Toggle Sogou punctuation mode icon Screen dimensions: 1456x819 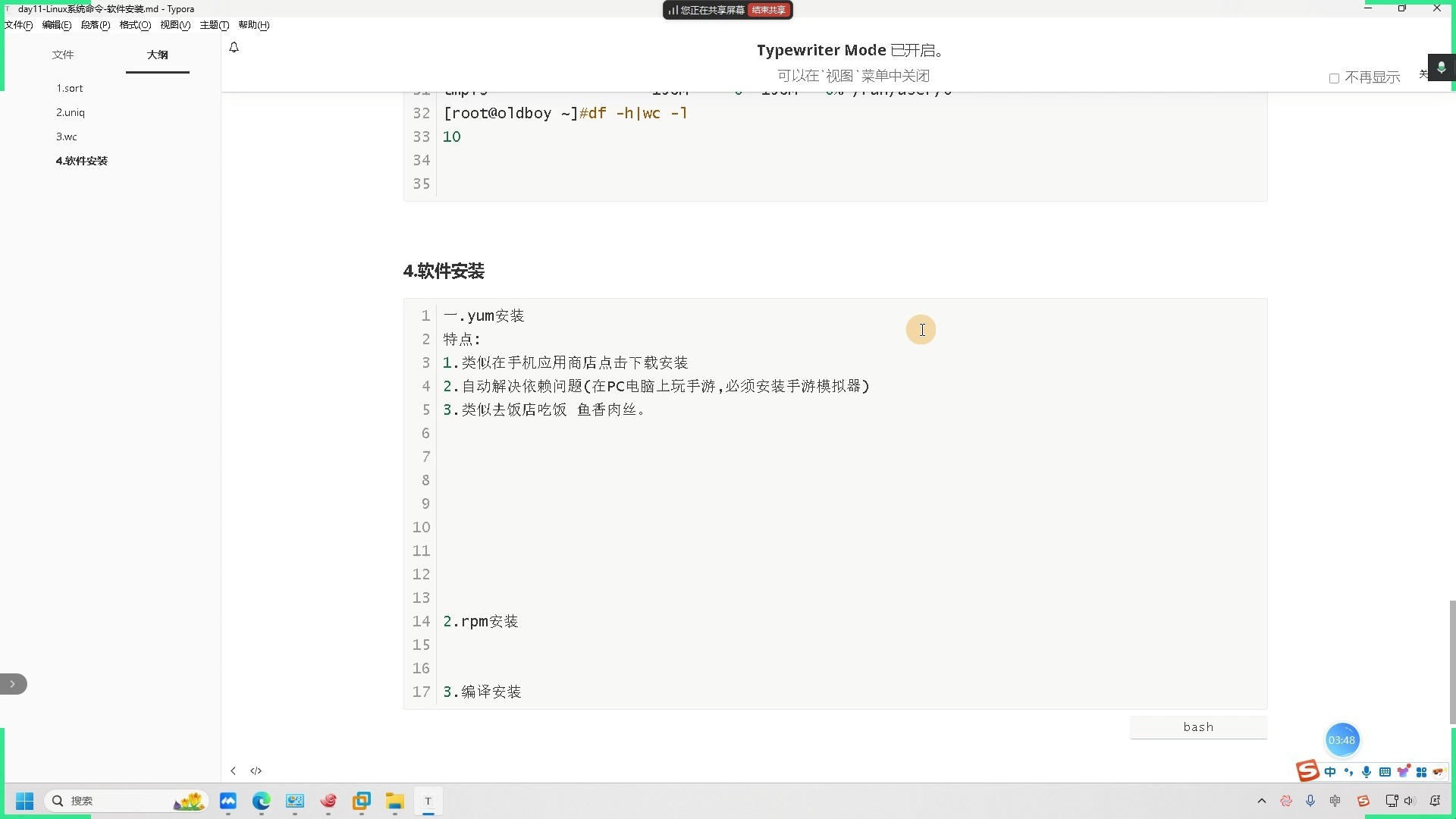(1348, 772)
